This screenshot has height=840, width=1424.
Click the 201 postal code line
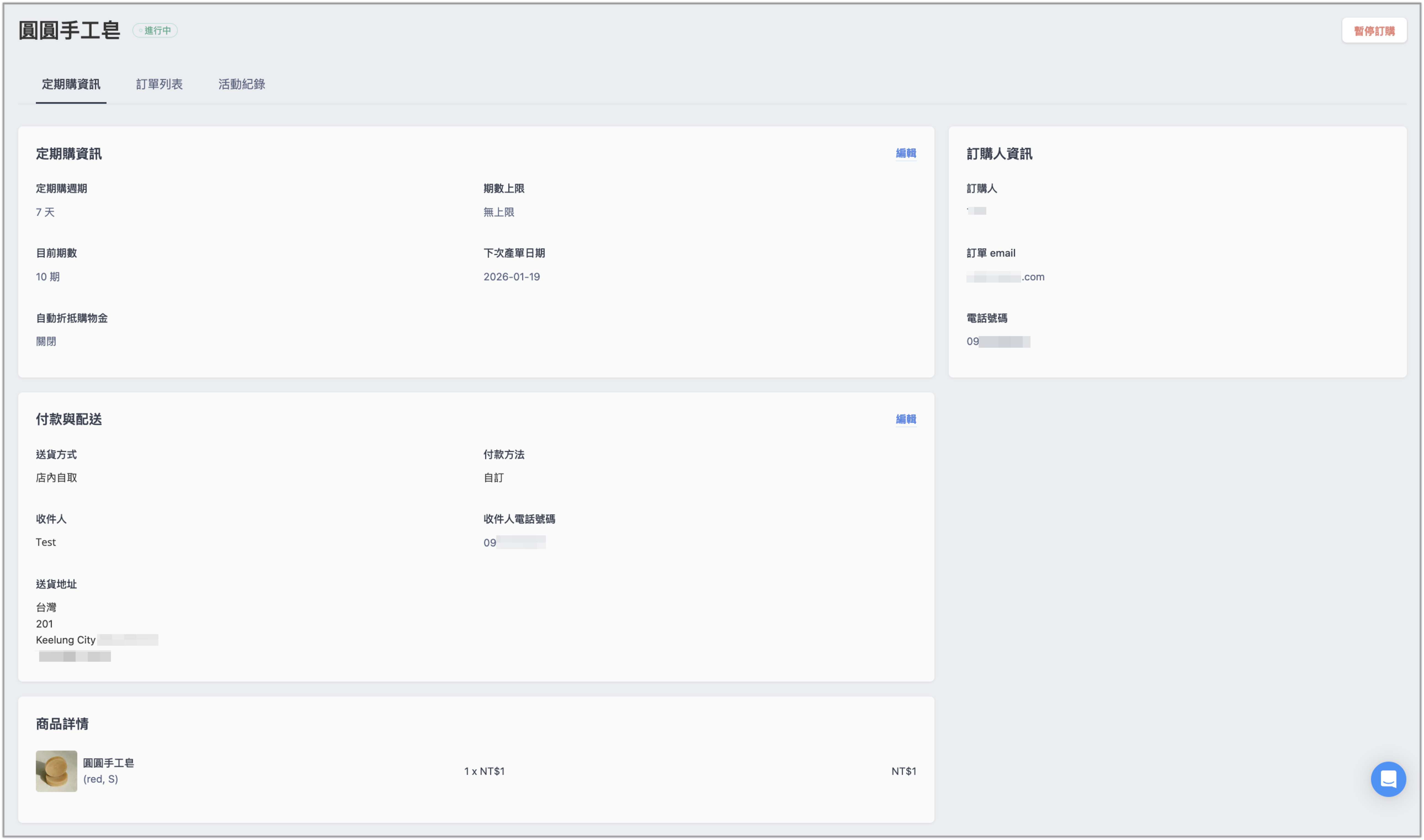point(44,624)
